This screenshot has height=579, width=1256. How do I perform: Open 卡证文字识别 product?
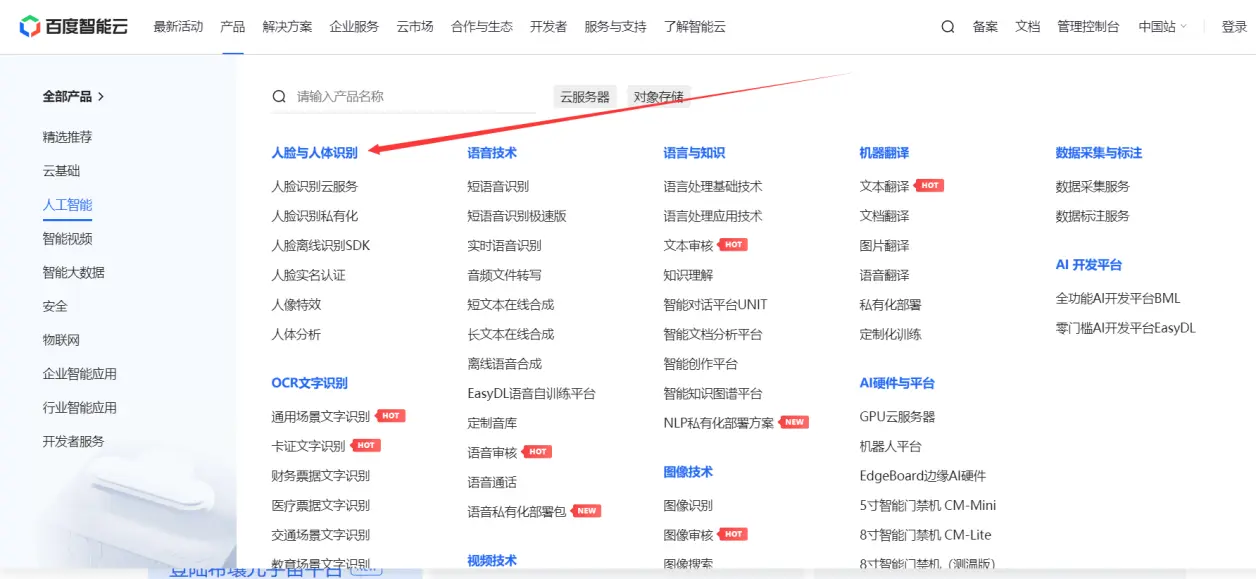click(x=308, y=446)
